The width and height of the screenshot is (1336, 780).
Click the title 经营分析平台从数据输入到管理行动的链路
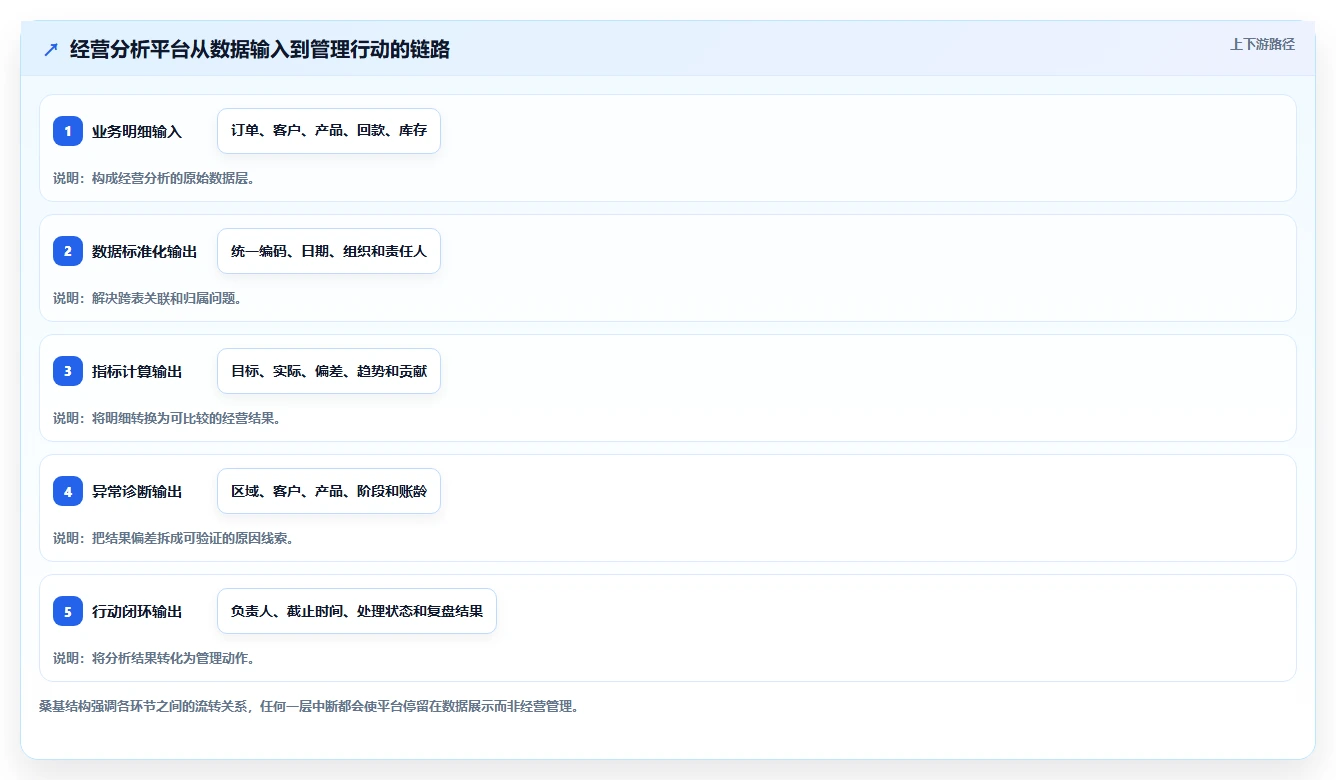pos(260,49)
